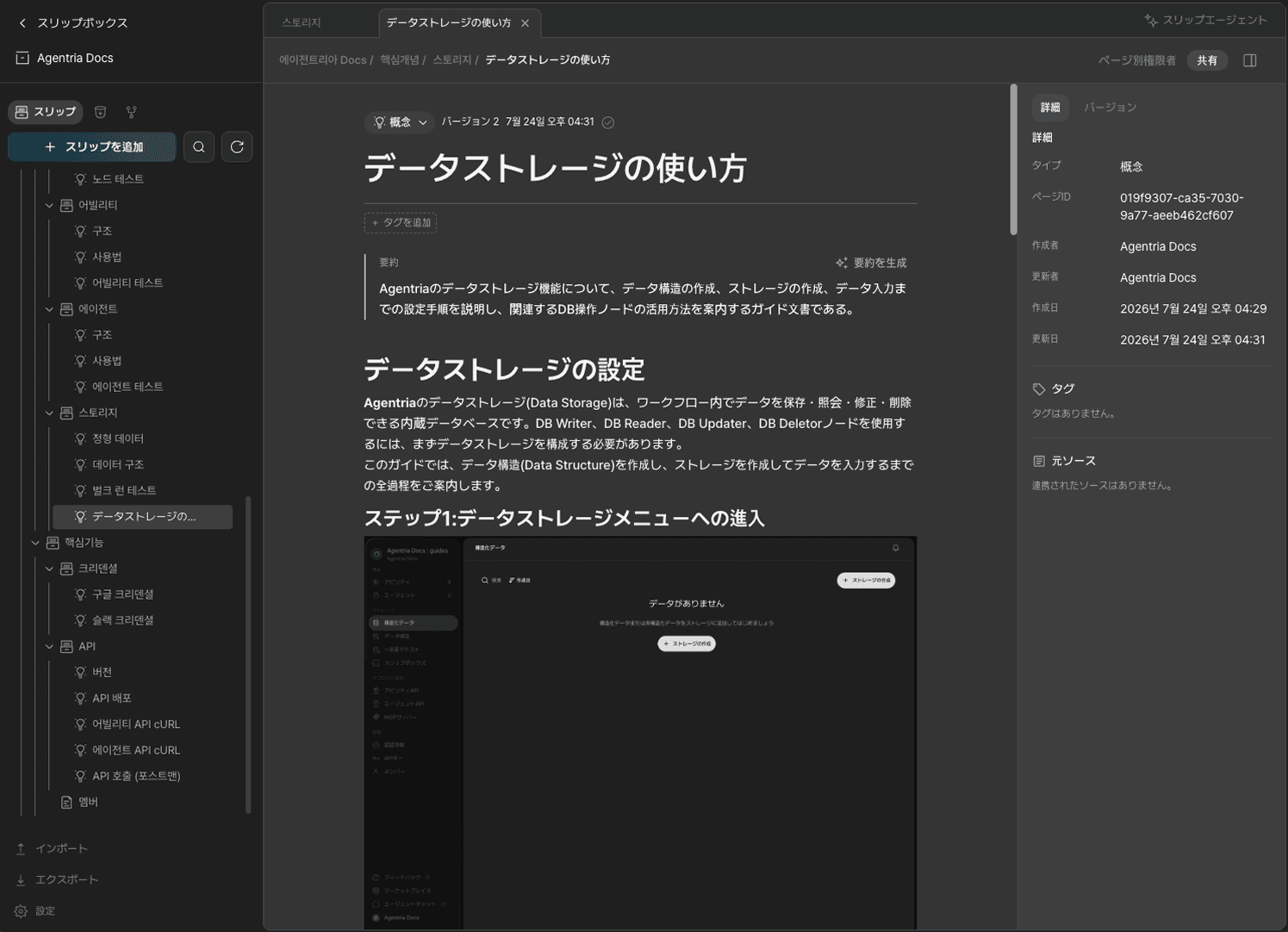Collapse the 어빌리티 folder chevron
Viewport: 1288px width, 932px height.
click(49, 205)
